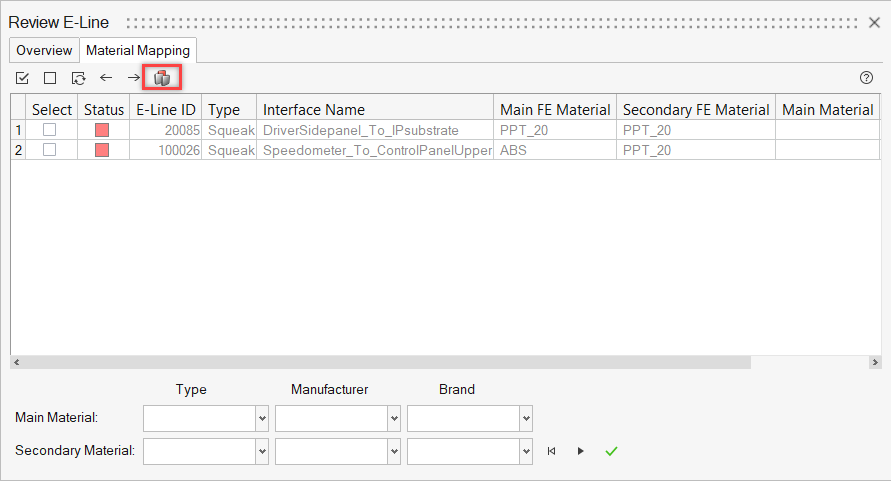Expand the Secondary Material Brand dropdown
The height and width of the screenshot is (481, 891).
click(526, 451)
